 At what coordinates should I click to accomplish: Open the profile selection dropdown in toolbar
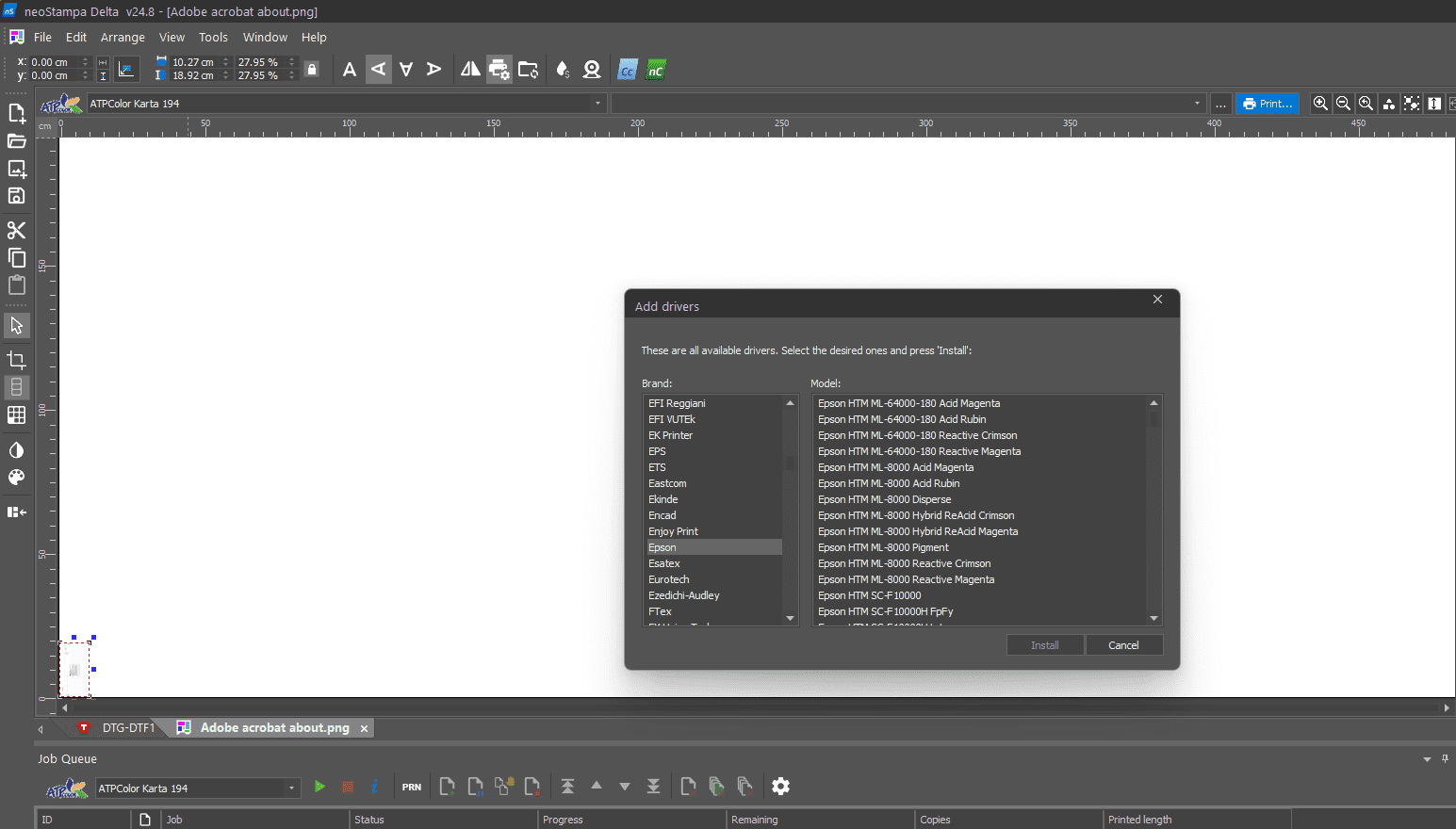(x=1197, y=103)
